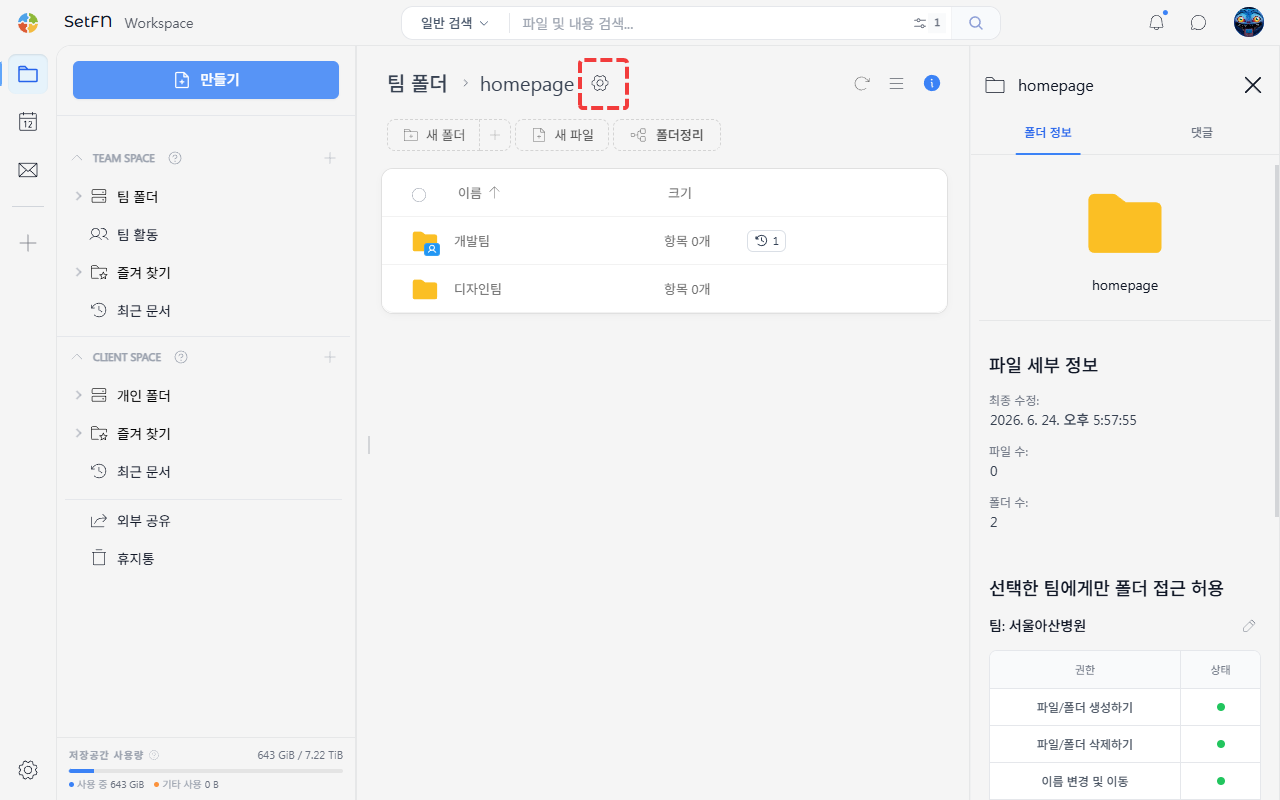Open CLIENT SPACE 최근 문서
This screenshot has height=800, width=1280.
[x=143, y=472]
